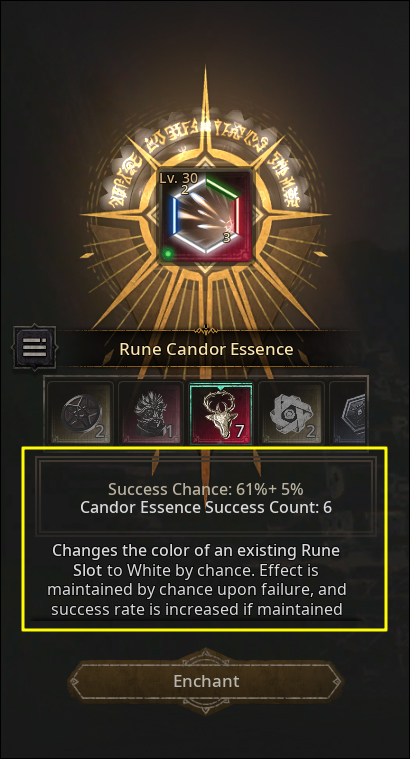Click the teal marker above the selected essence
The width and height of the screenshot is (410, 759).
pyautogui.click(x=221, y=388)
